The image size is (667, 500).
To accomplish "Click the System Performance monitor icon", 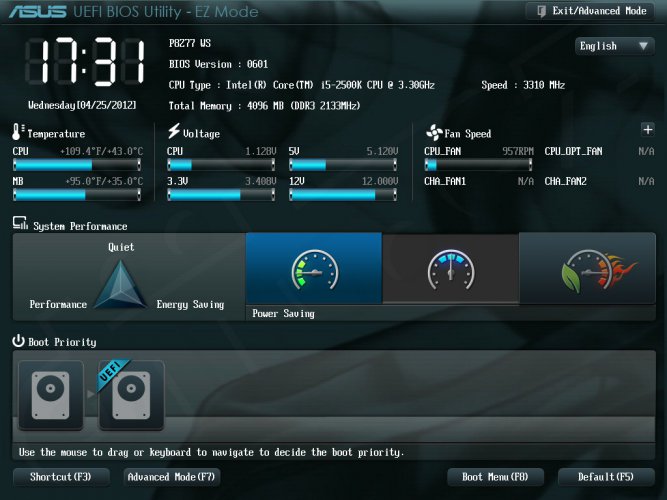I will coord(20,223).
